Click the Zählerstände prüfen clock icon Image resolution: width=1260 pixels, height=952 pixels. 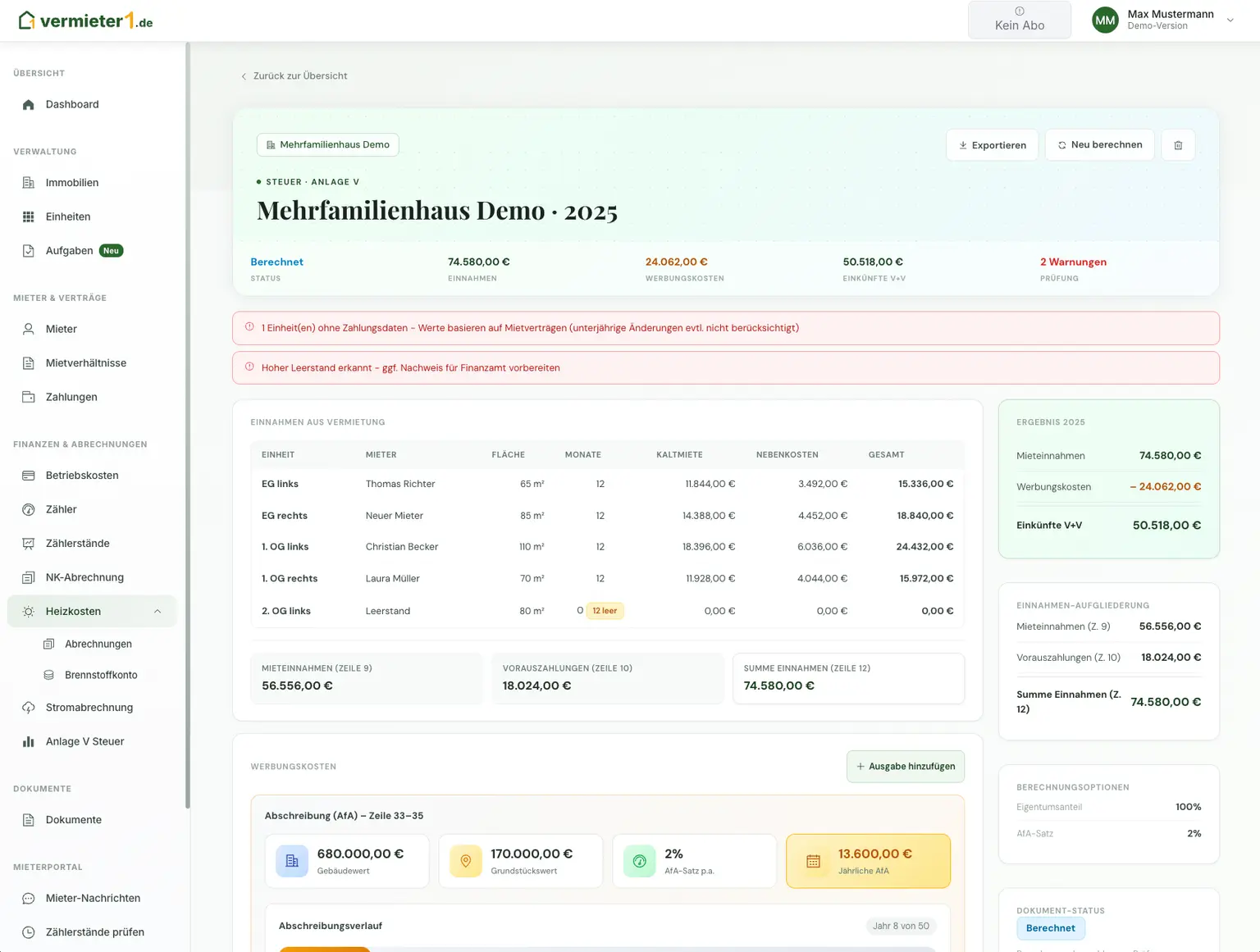29,932
